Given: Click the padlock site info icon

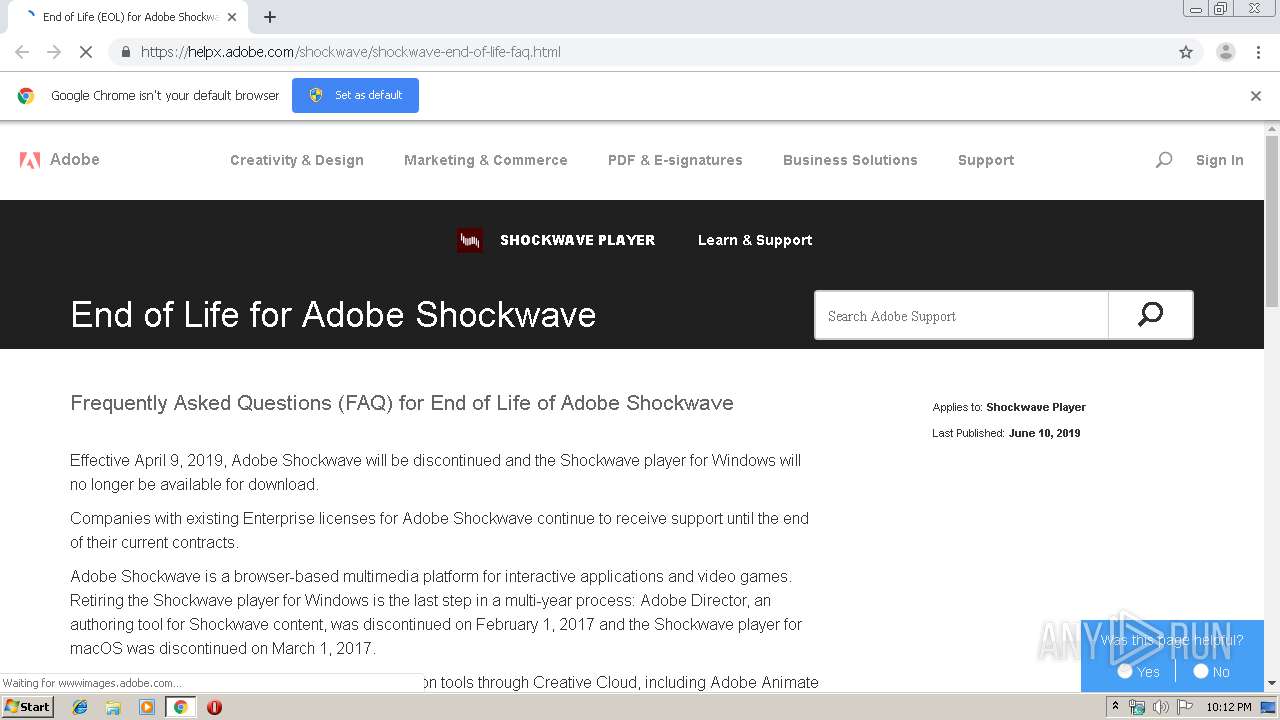Looking at the screenshot, I should (125, 52).
